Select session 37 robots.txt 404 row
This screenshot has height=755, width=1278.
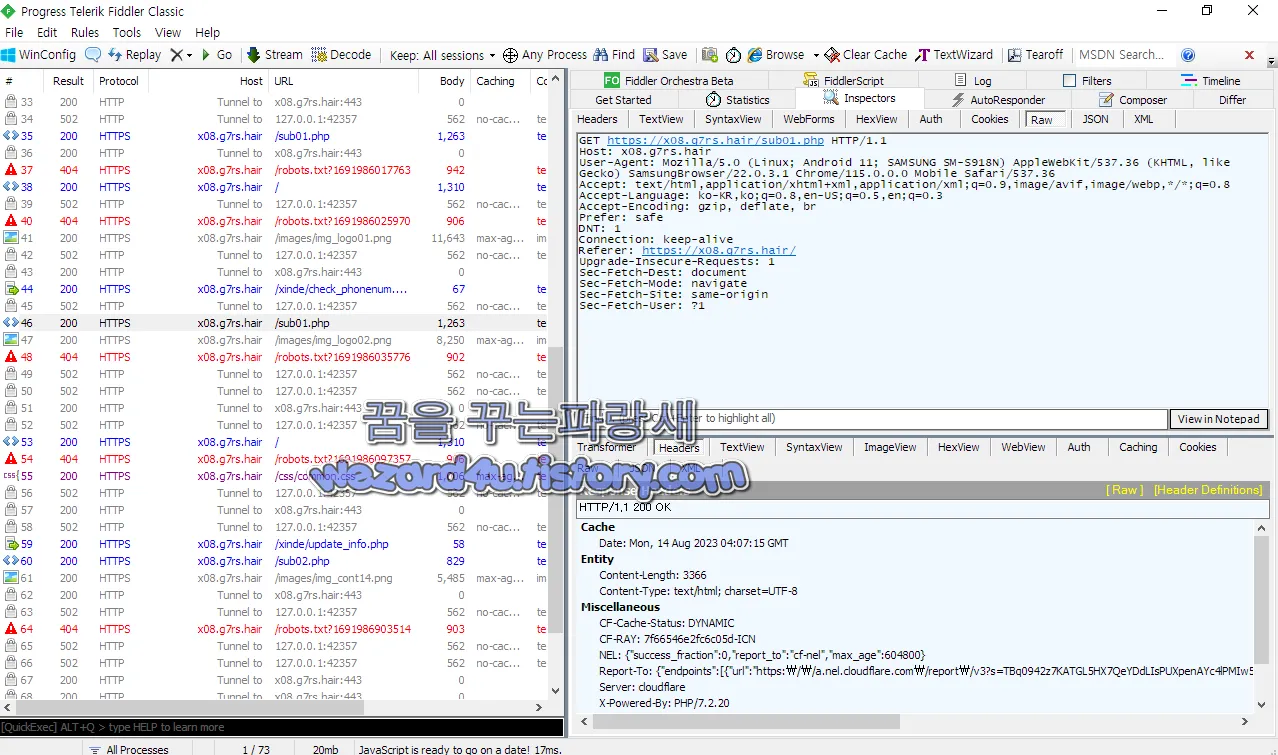tap(275, 170)
